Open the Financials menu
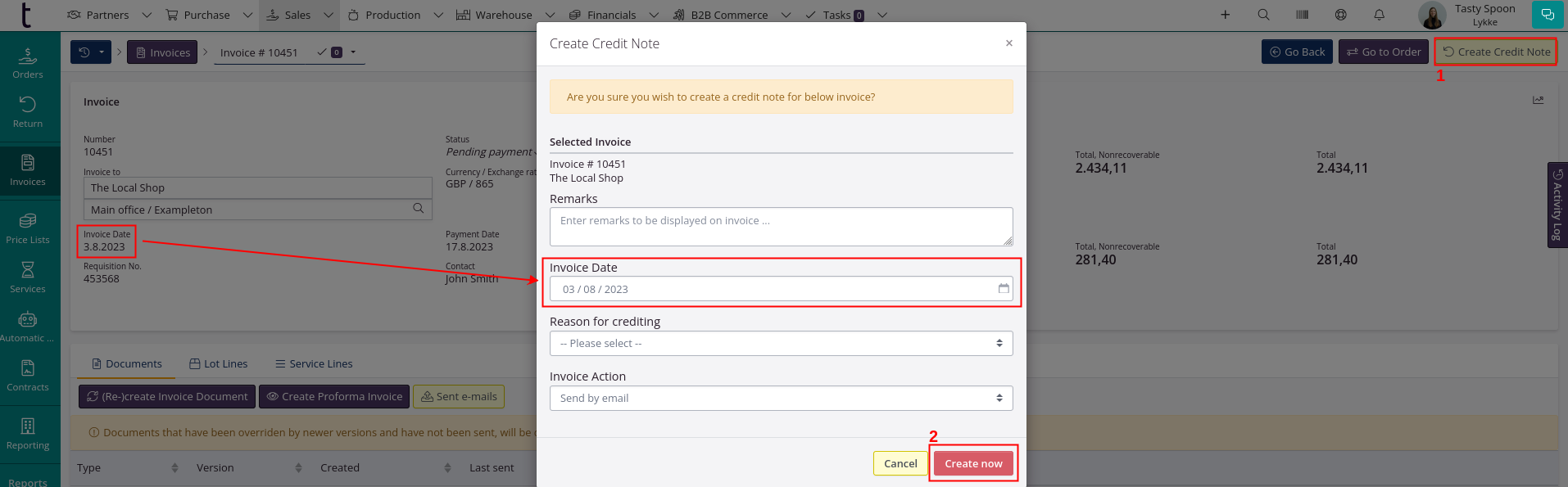 pos(613,15)
